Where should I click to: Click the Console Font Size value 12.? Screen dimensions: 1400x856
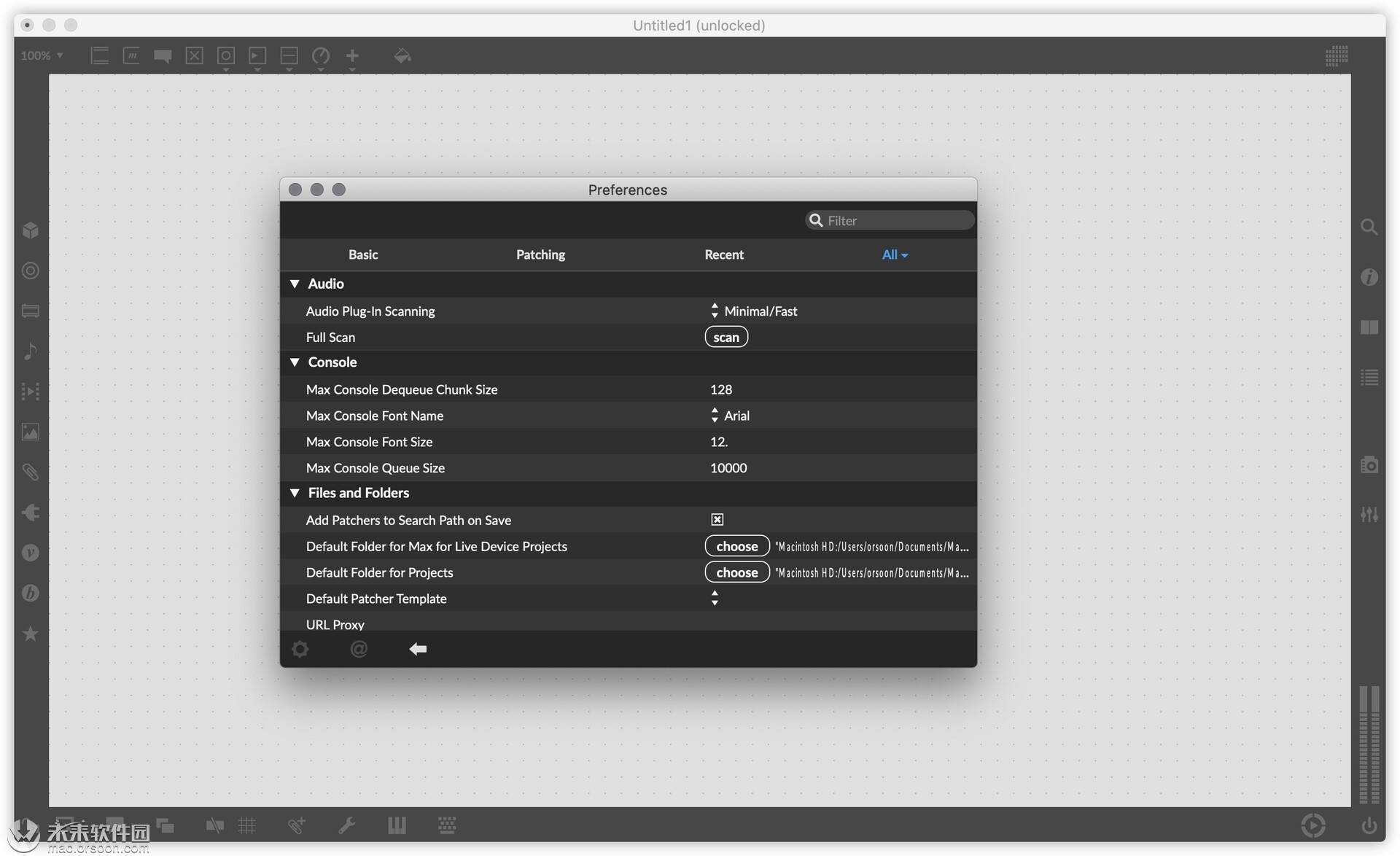tap(719, 442)
